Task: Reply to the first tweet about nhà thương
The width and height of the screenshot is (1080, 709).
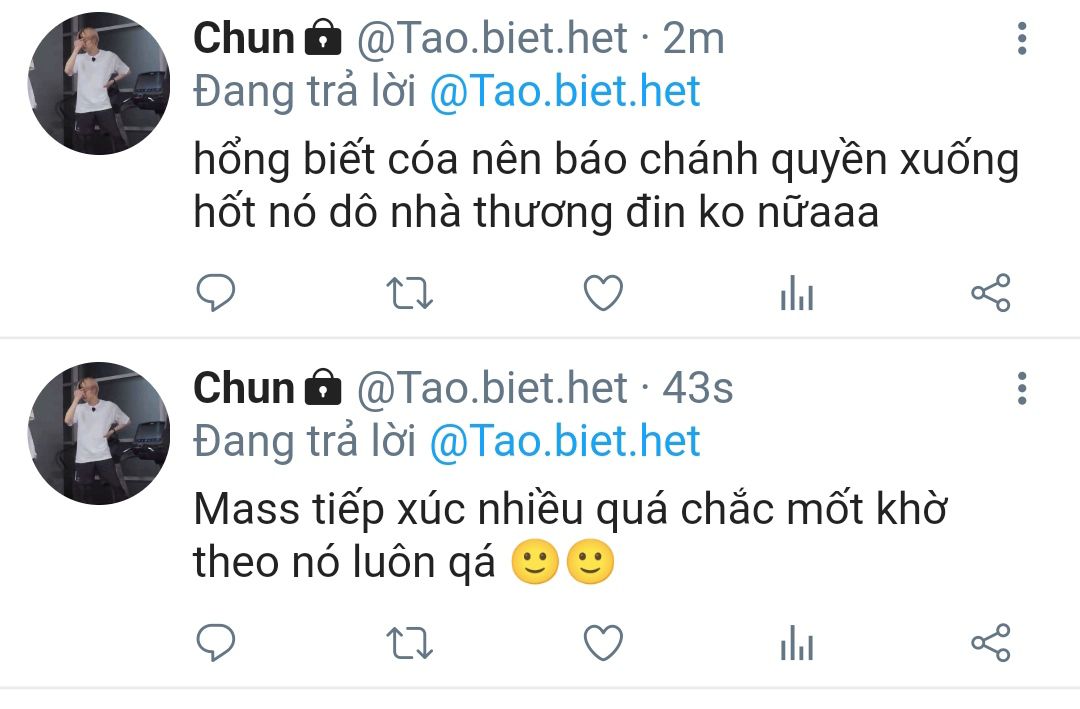Action: click(216, 293)
